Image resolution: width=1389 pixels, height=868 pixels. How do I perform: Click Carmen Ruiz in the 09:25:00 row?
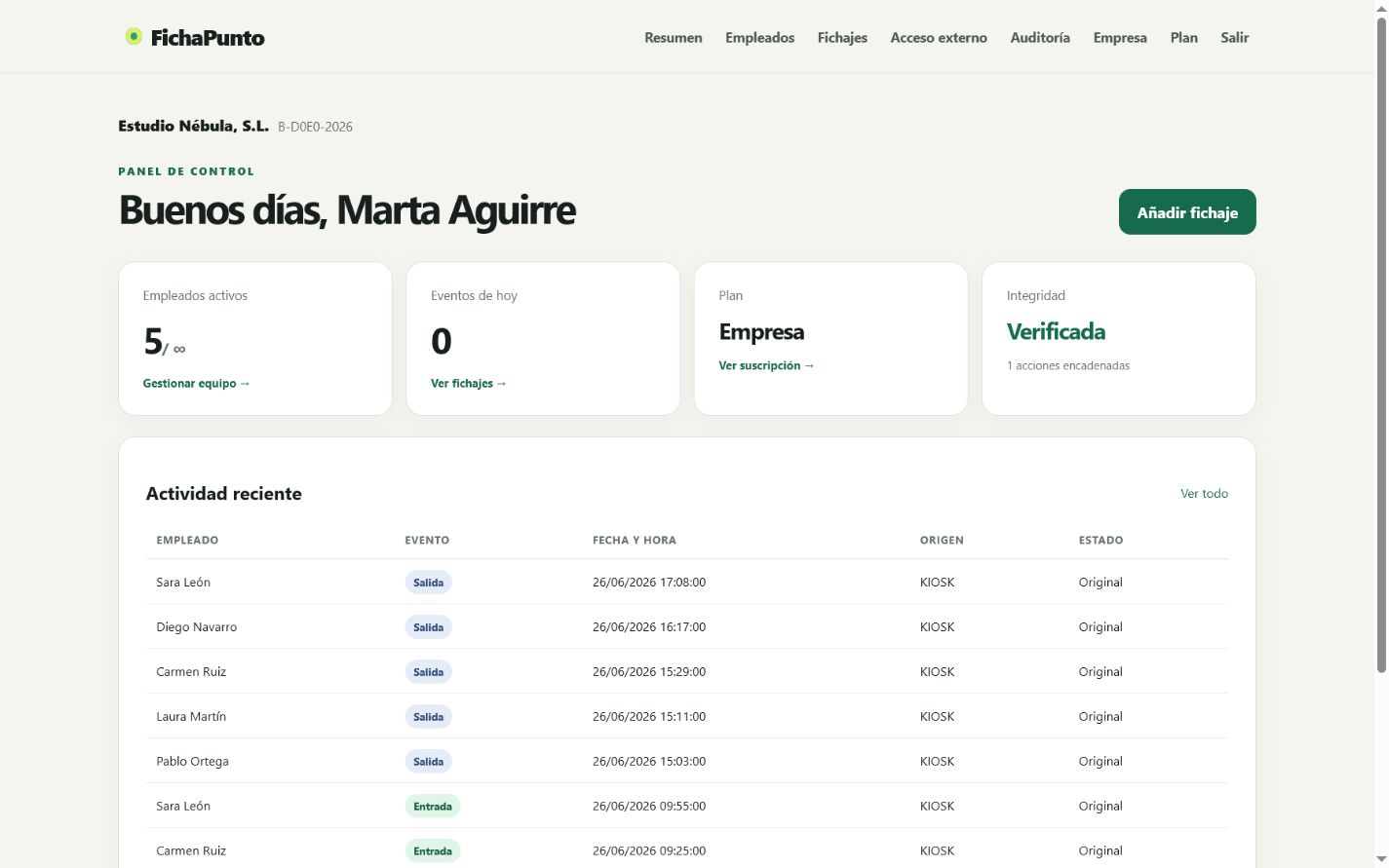pos(191,851)
